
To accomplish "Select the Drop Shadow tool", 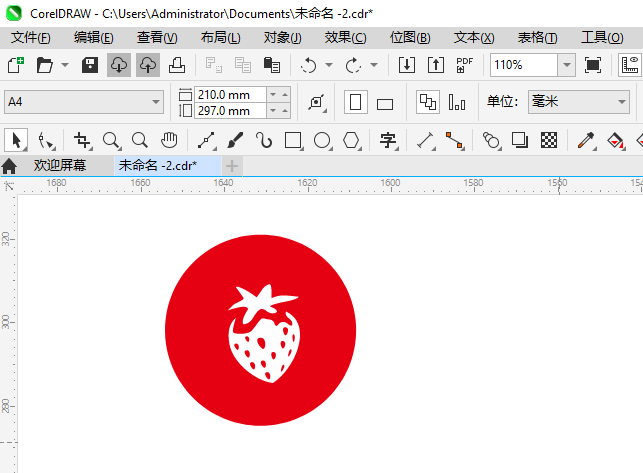I will pos(520,140).
